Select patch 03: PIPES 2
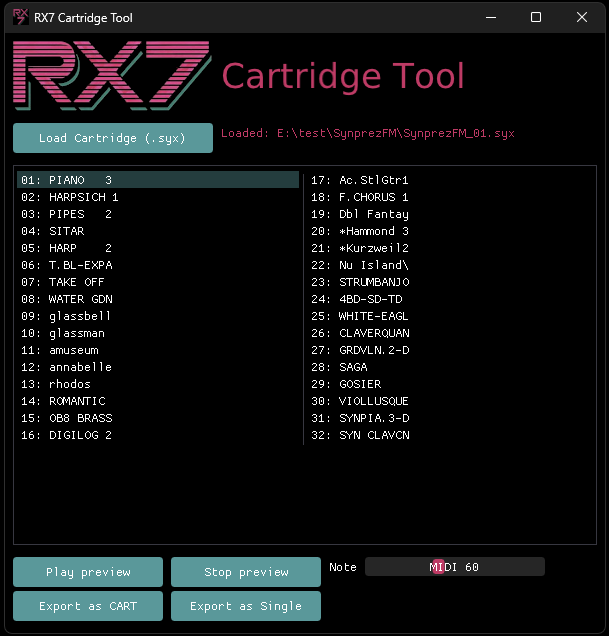The width and height of the screenshot is (609, 636). point(158,214)
